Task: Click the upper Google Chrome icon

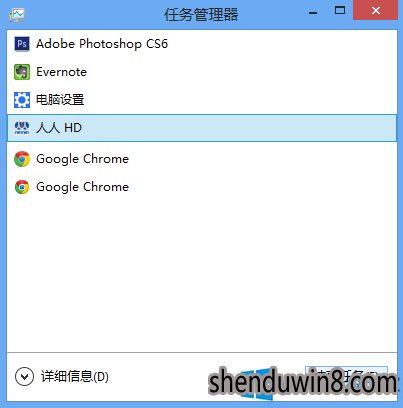Action: [22, 159]
